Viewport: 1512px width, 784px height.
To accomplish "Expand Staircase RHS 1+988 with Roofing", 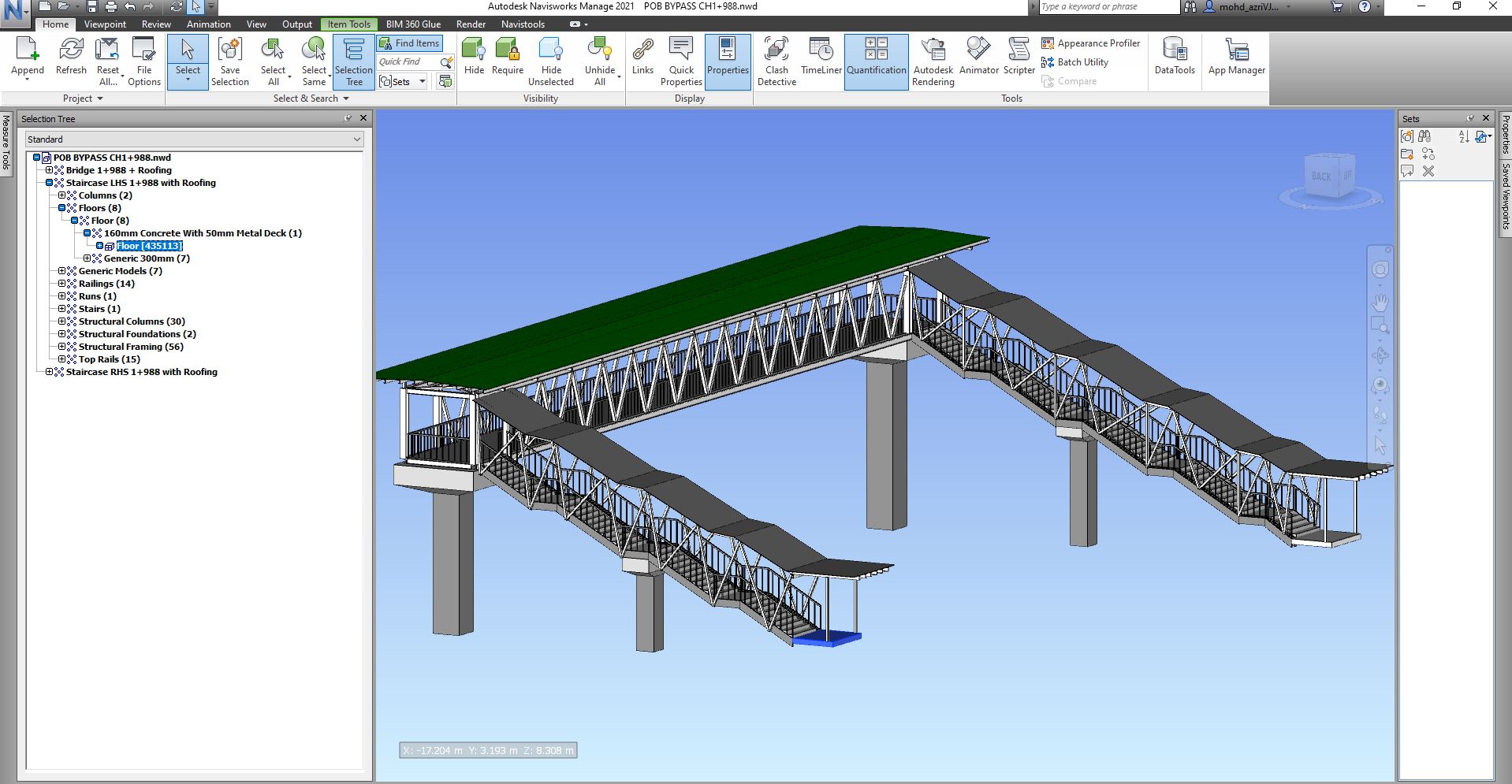I will (49, 372).
